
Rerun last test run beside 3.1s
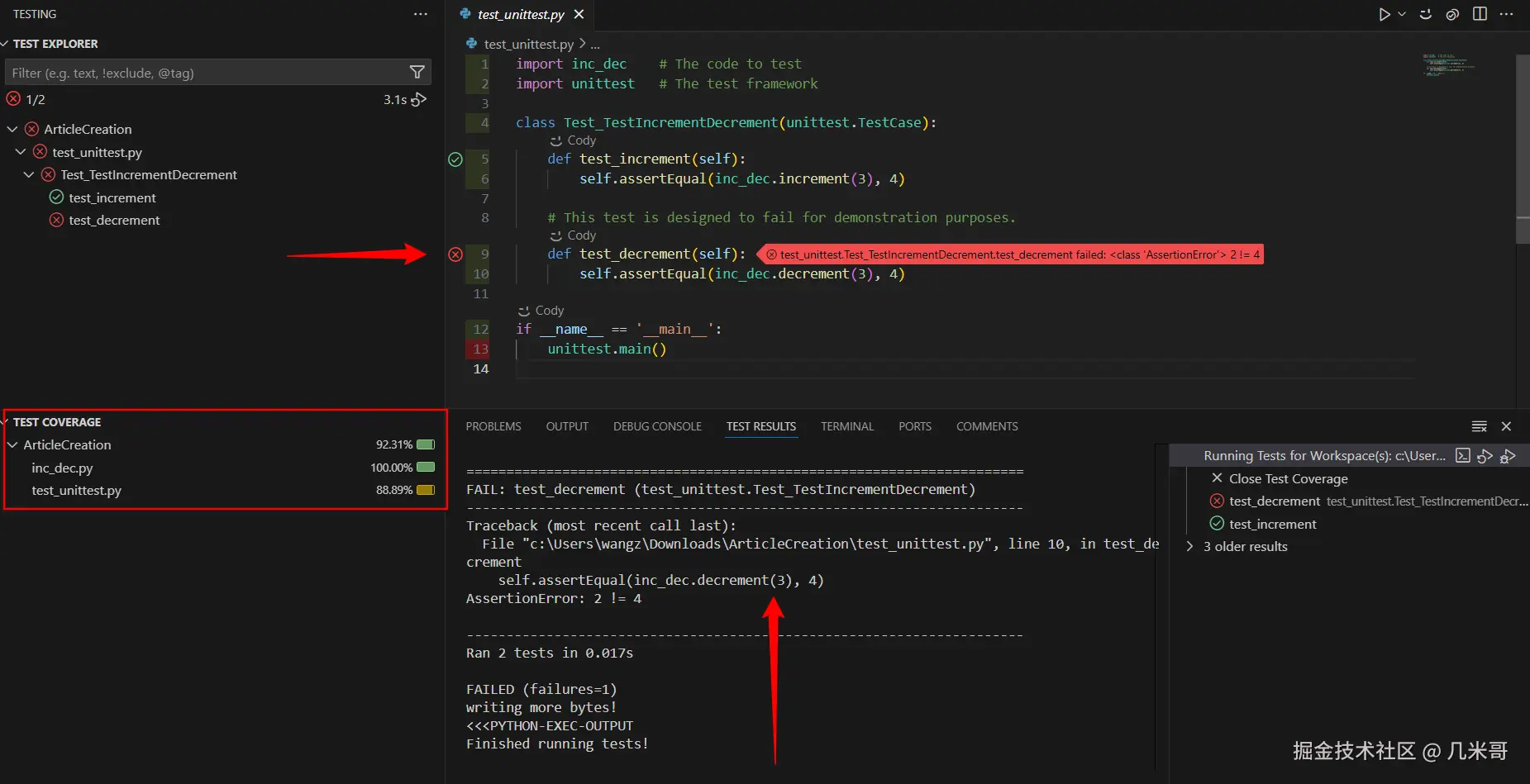tap(420, 99)
